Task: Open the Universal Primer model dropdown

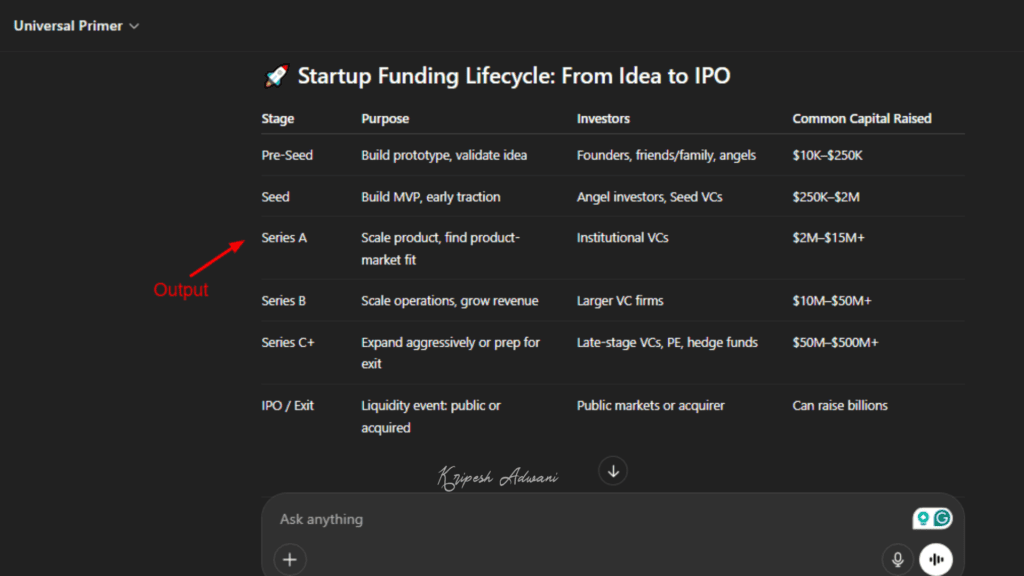Action: click(76, 26)
